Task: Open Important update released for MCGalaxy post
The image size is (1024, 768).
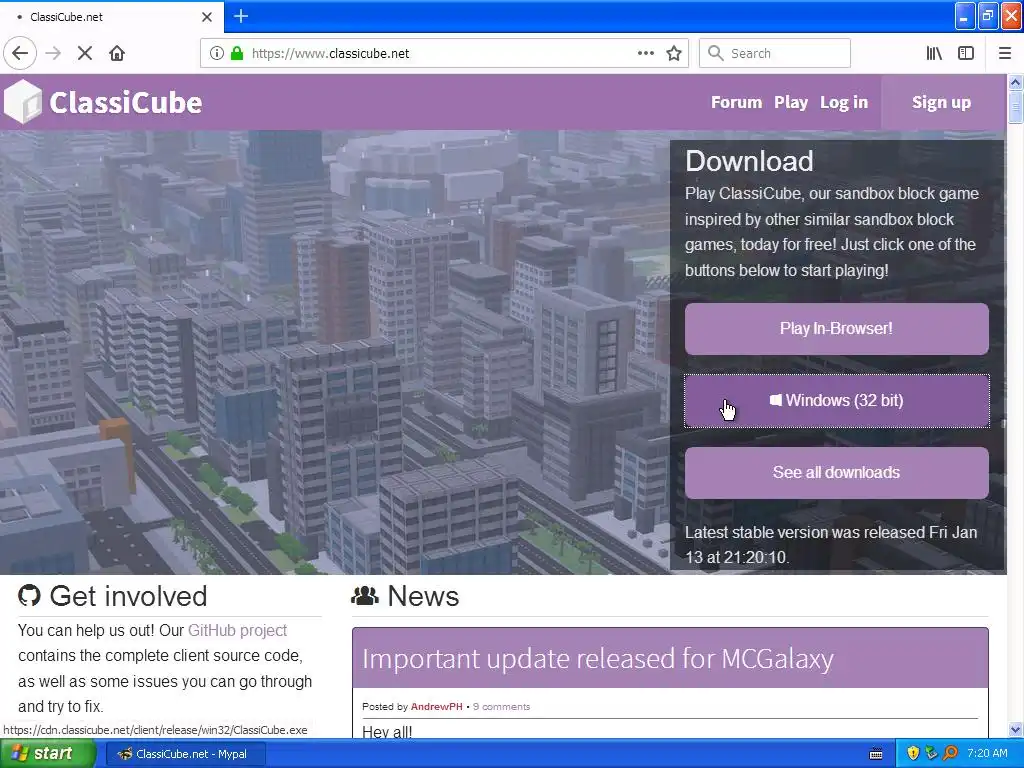Action: pos(598,658)
